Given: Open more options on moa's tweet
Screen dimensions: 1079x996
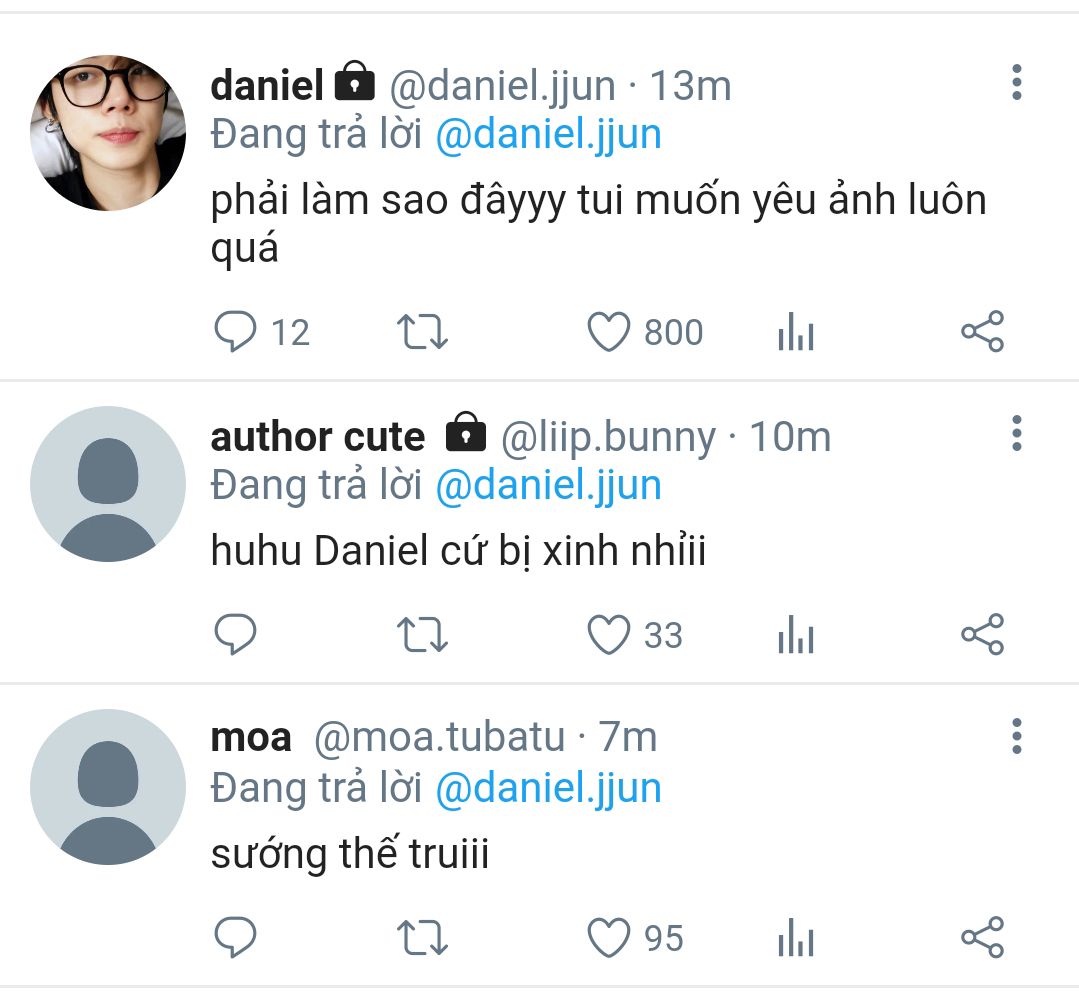Looking at the screenshot, I should click(1016, 736).
